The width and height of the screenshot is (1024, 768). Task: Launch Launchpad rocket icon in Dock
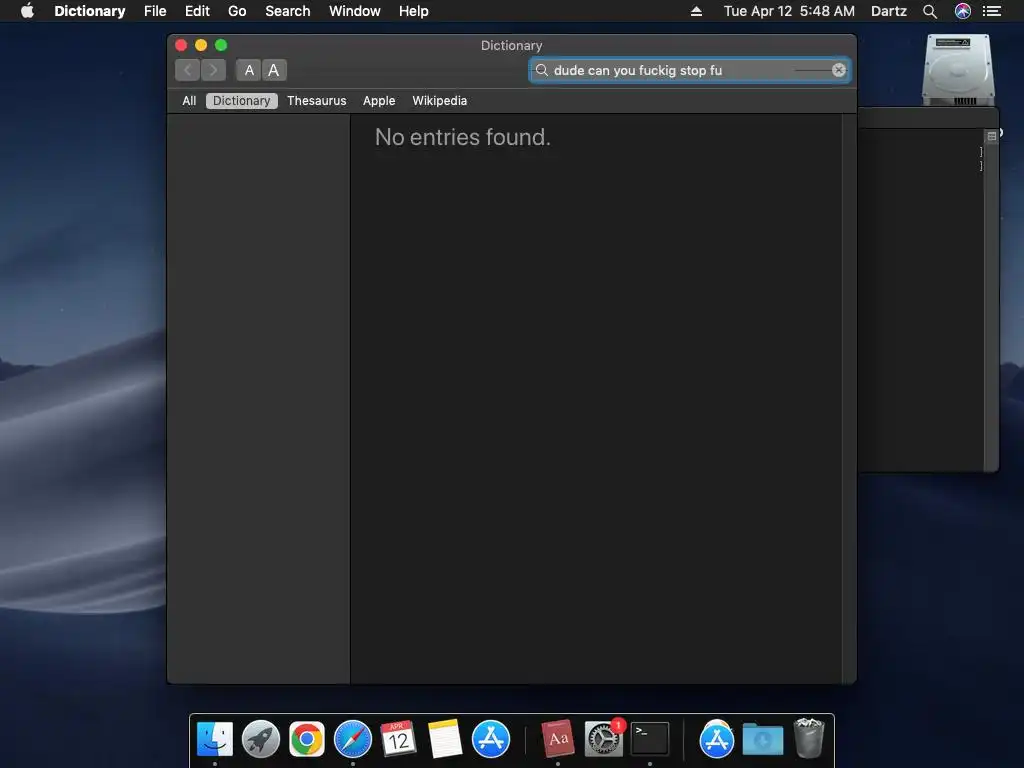click(261, 739)
